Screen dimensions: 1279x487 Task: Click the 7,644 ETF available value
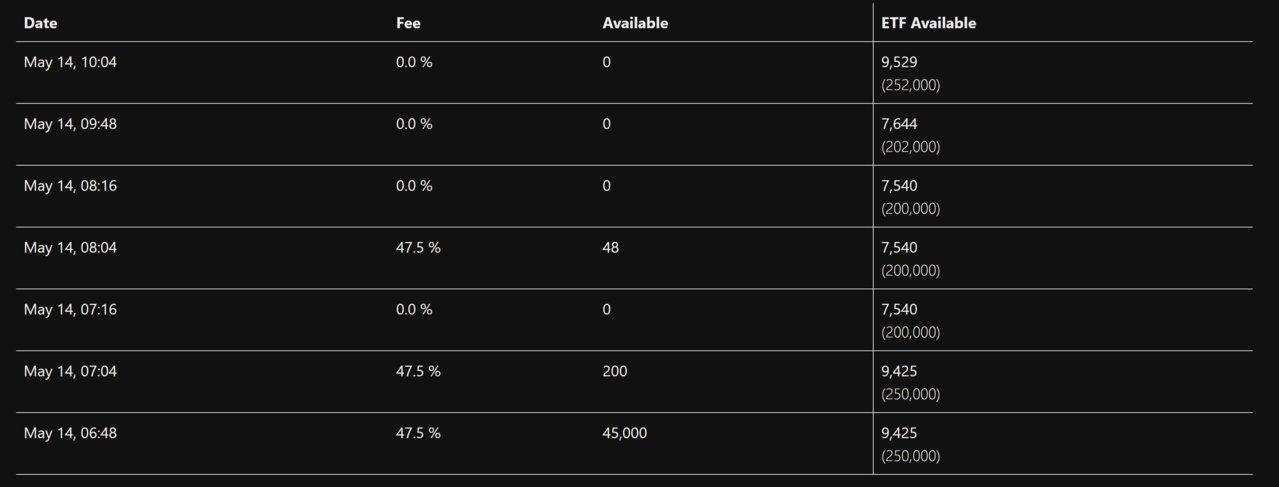tap(899, 124)
